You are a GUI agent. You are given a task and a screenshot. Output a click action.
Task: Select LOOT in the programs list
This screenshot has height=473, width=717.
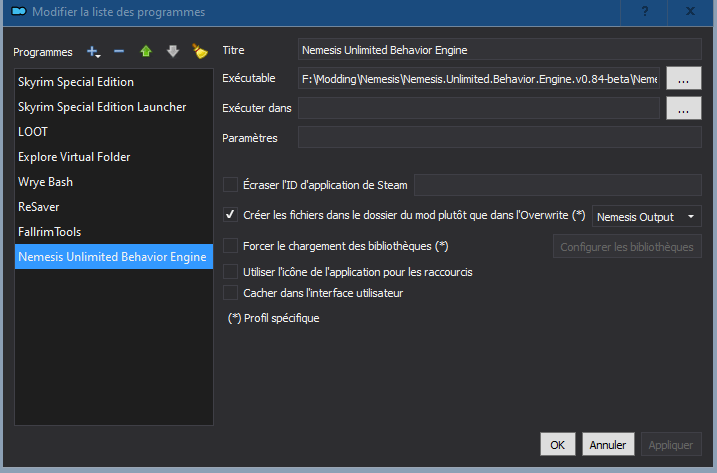34,132
